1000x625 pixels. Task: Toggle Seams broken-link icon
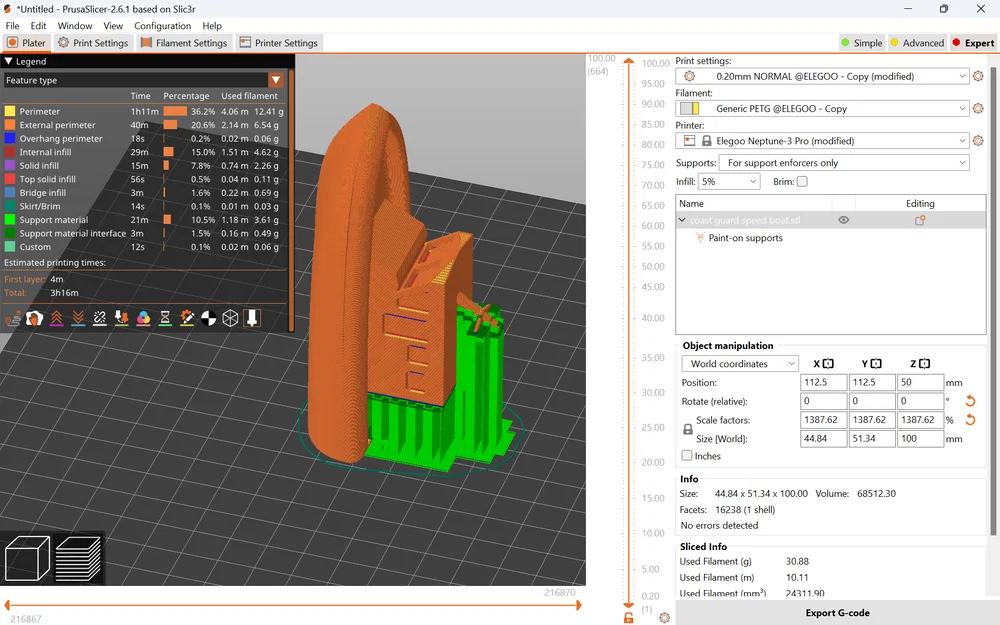tap(99, 318)
